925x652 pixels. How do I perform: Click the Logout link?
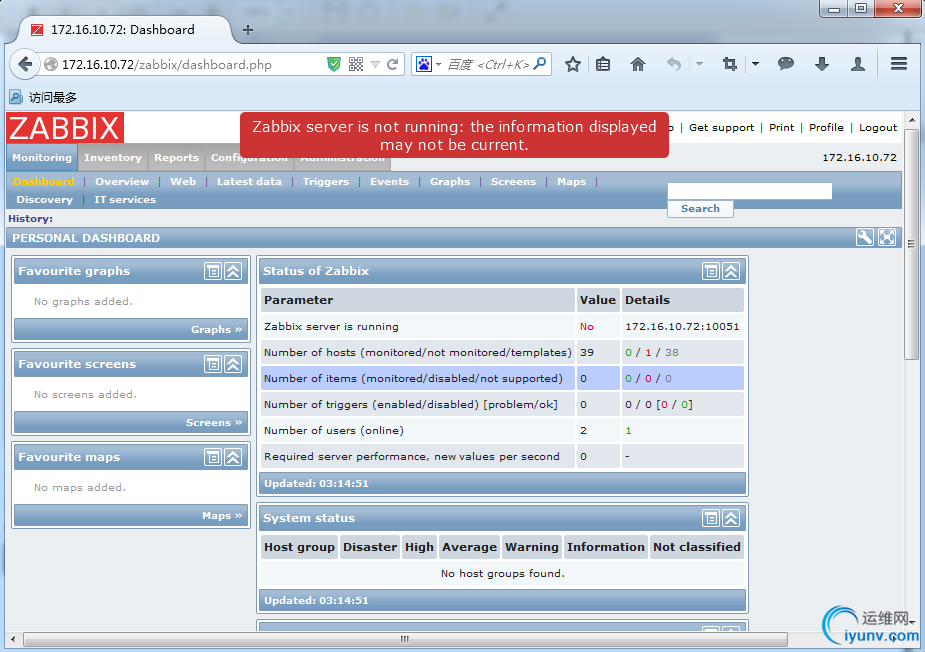pyautogui.click(x=878, y=127)
